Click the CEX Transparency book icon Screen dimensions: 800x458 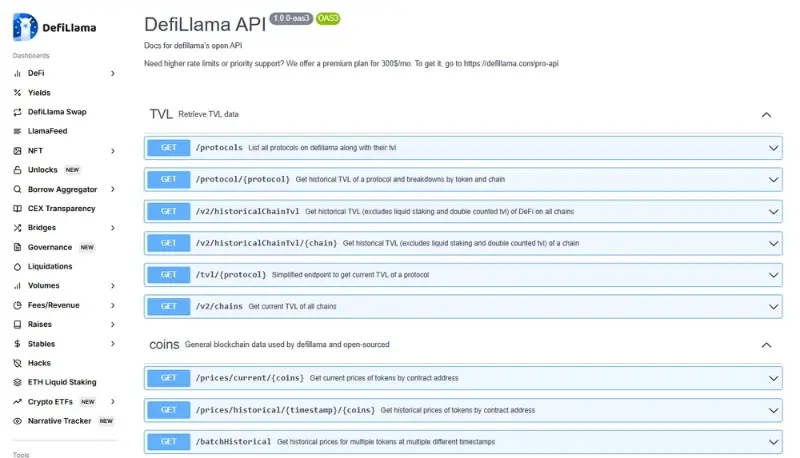pos(17,209)
